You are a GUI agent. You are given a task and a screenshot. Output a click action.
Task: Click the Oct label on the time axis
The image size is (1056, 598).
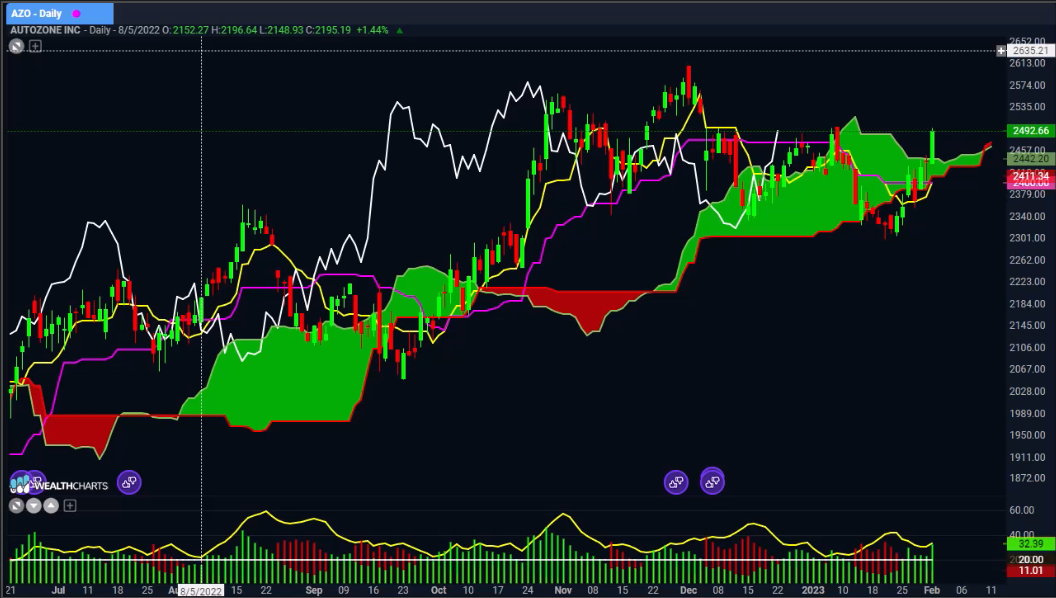(438, 590)
